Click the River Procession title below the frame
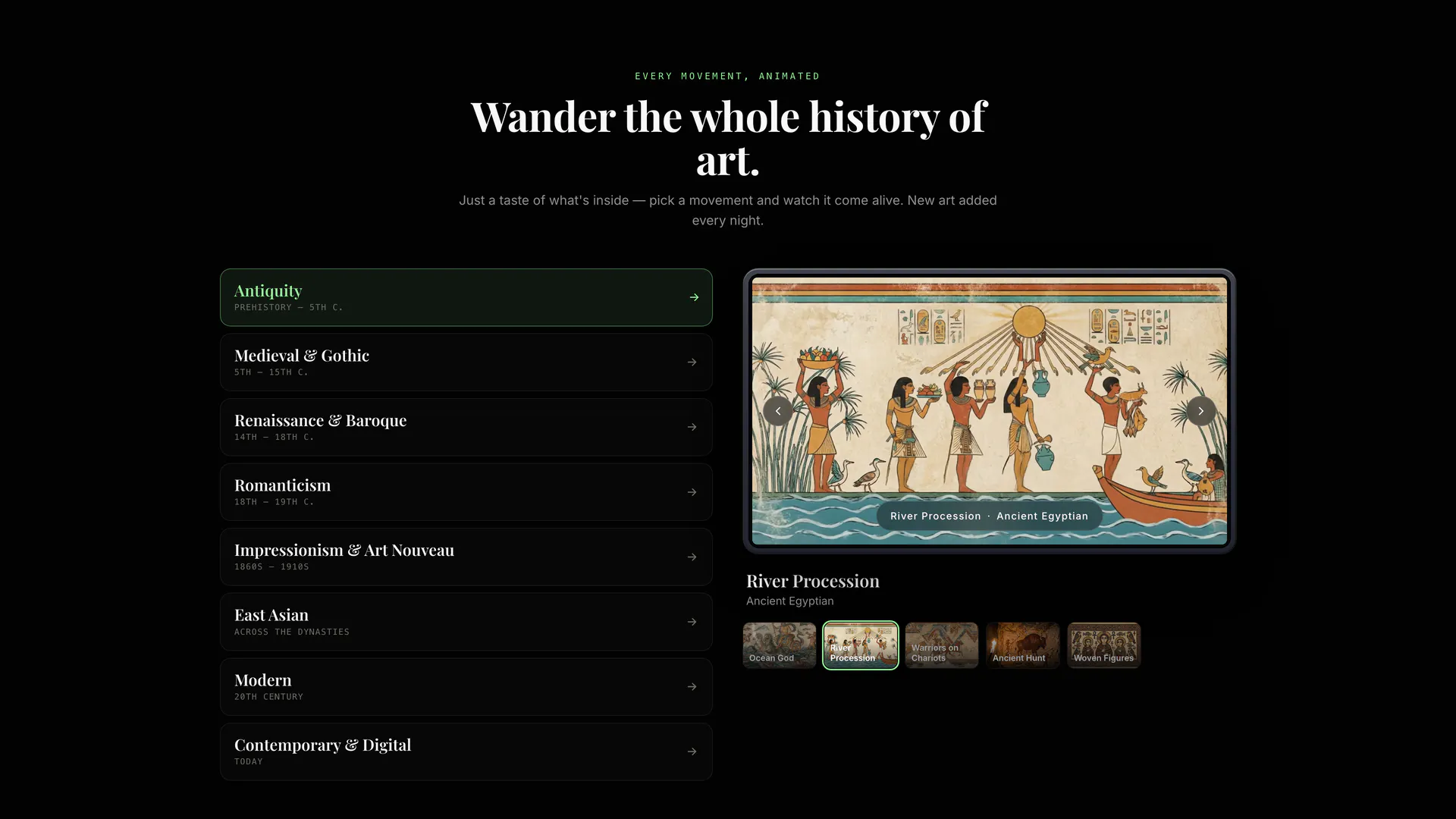This screenshot has height=819, width=1456. click(813, 582)
